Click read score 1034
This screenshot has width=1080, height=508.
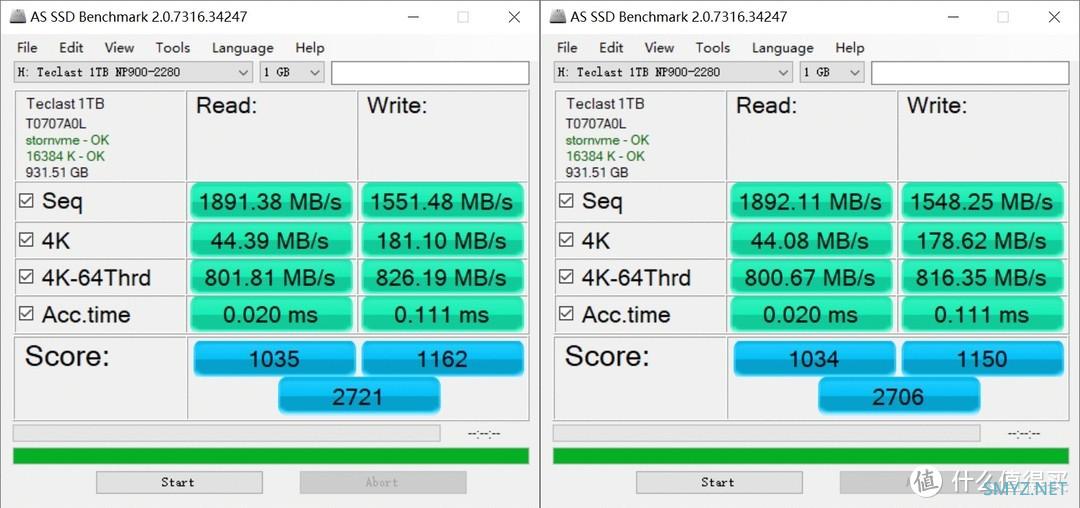(x=815, y=358)
